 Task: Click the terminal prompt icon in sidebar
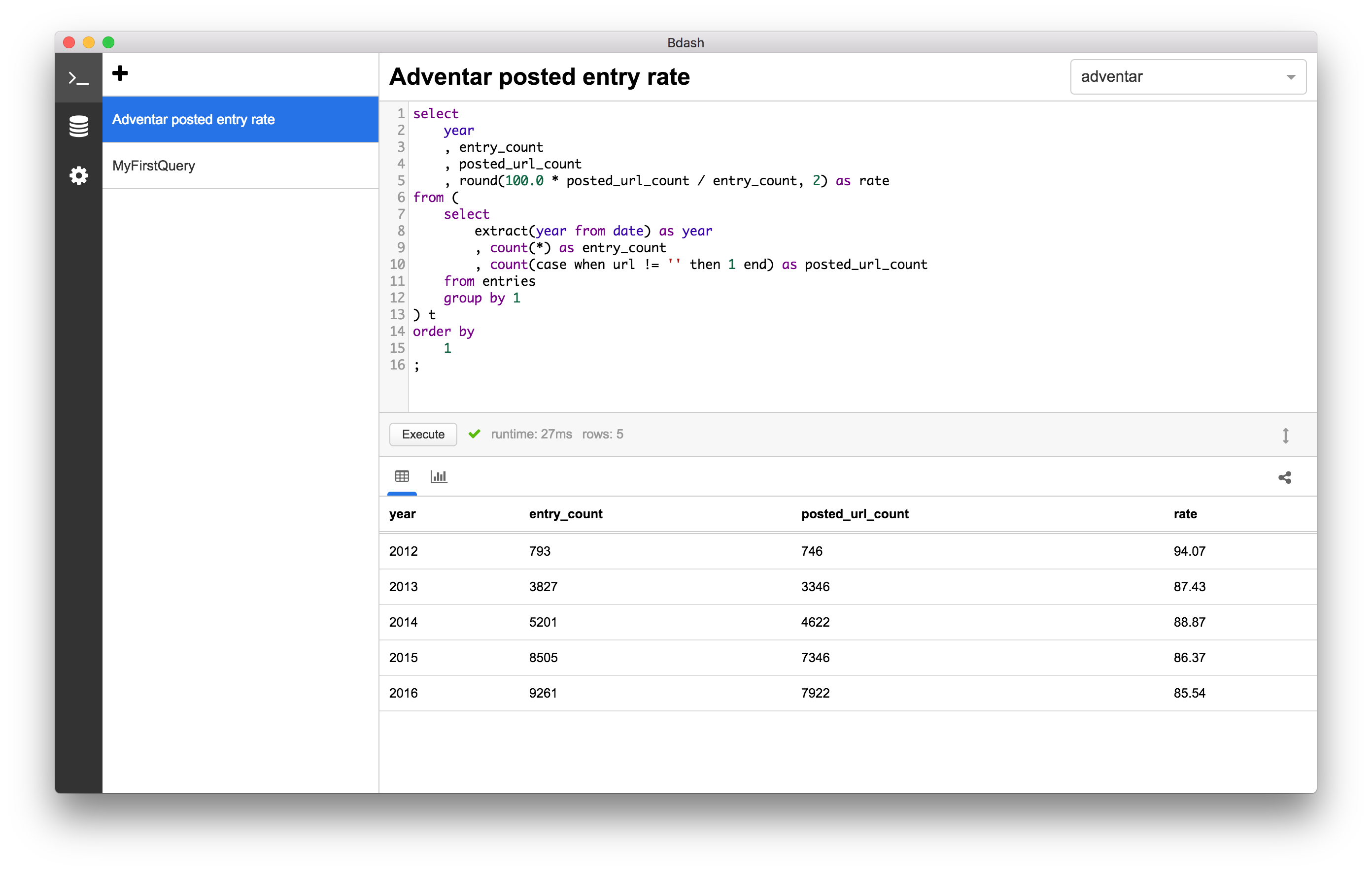pyautogui.click(x=77, y=79)
